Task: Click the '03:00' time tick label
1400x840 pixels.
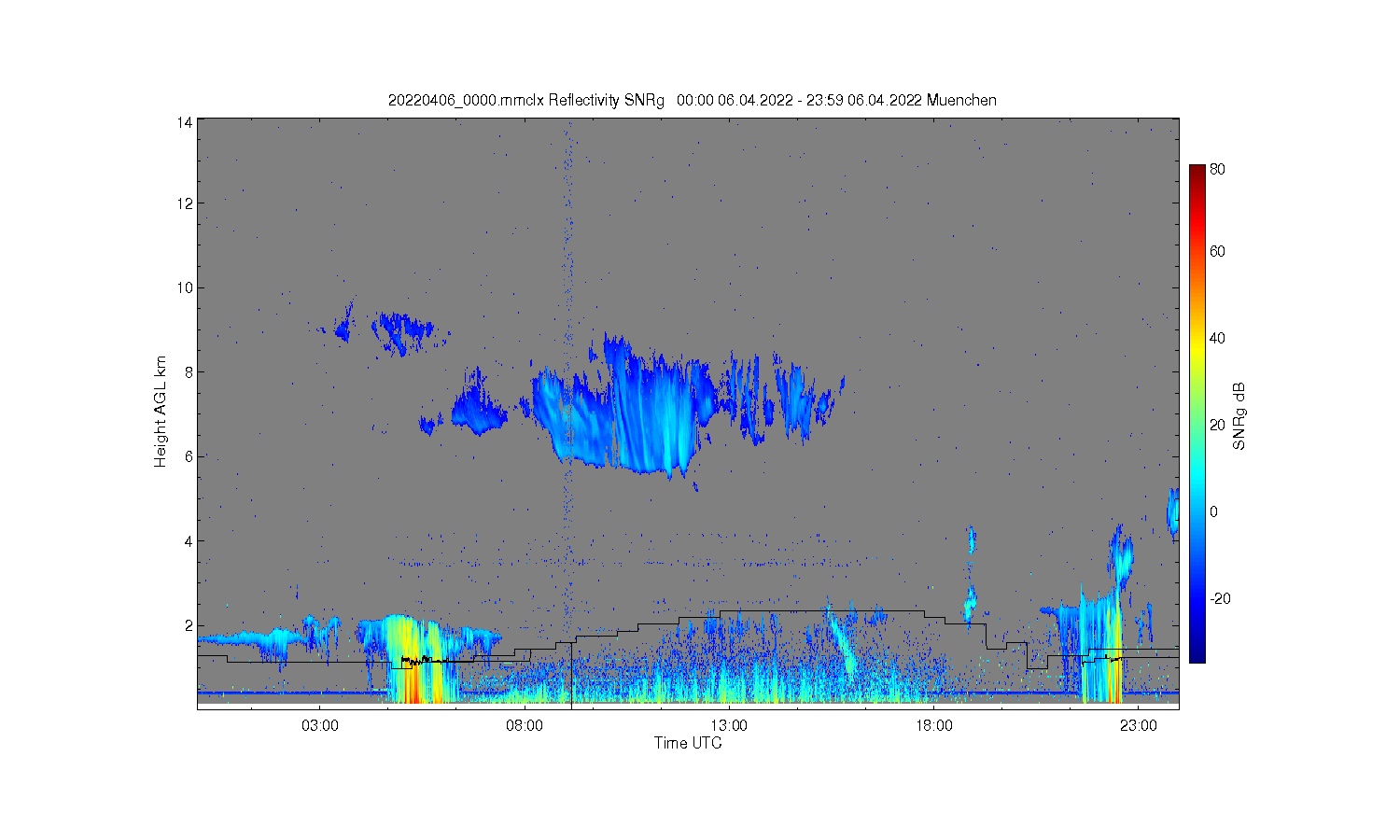Action: [320, 725]
